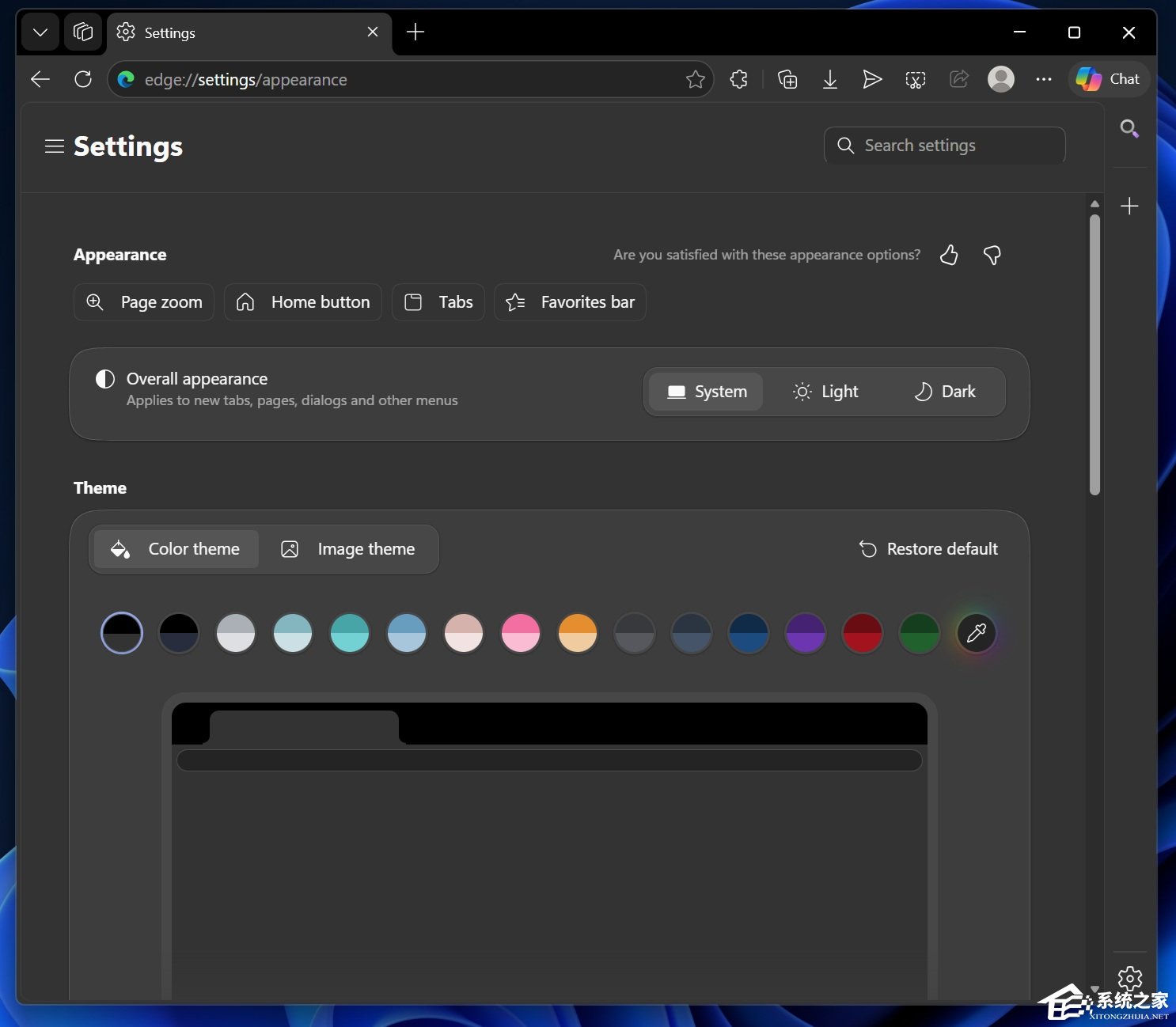
Task: Choose the light gray theme swatch
Action: coord(236,633)
